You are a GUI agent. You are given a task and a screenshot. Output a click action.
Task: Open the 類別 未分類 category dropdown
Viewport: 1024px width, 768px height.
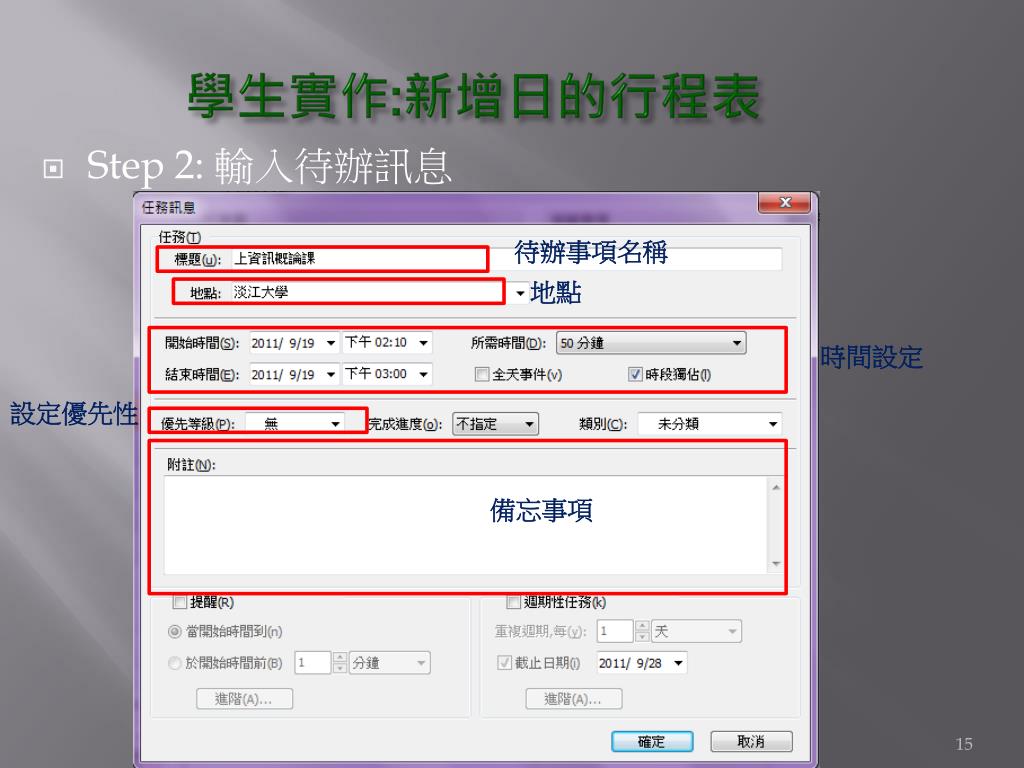(709, 424)
